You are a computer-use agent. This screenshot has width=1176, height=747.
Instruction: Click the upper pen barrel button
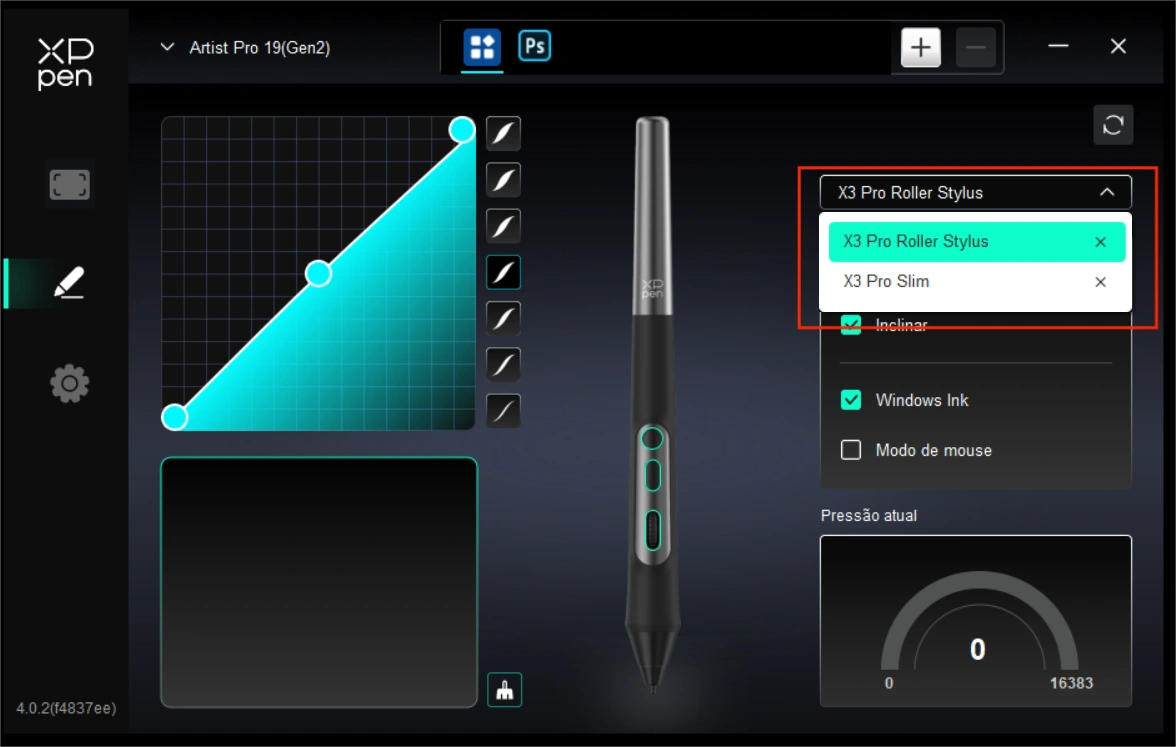tap(652, 438)
